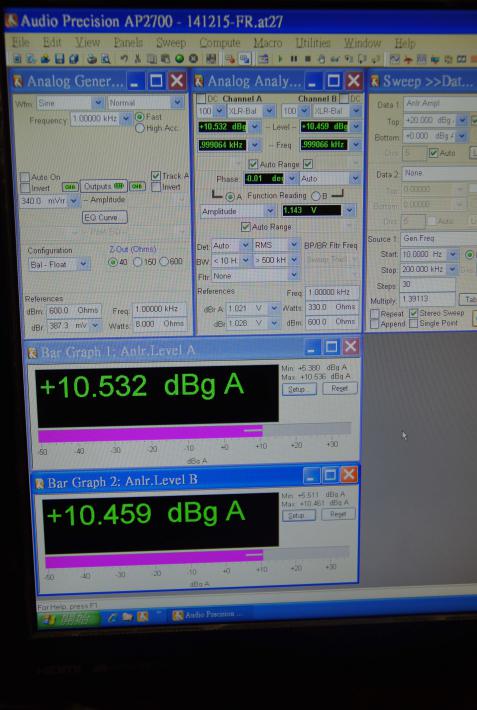Screen dimensions: 477x710
Task: Click the Cut scissors icon
Action: click(x=138, y=59)
